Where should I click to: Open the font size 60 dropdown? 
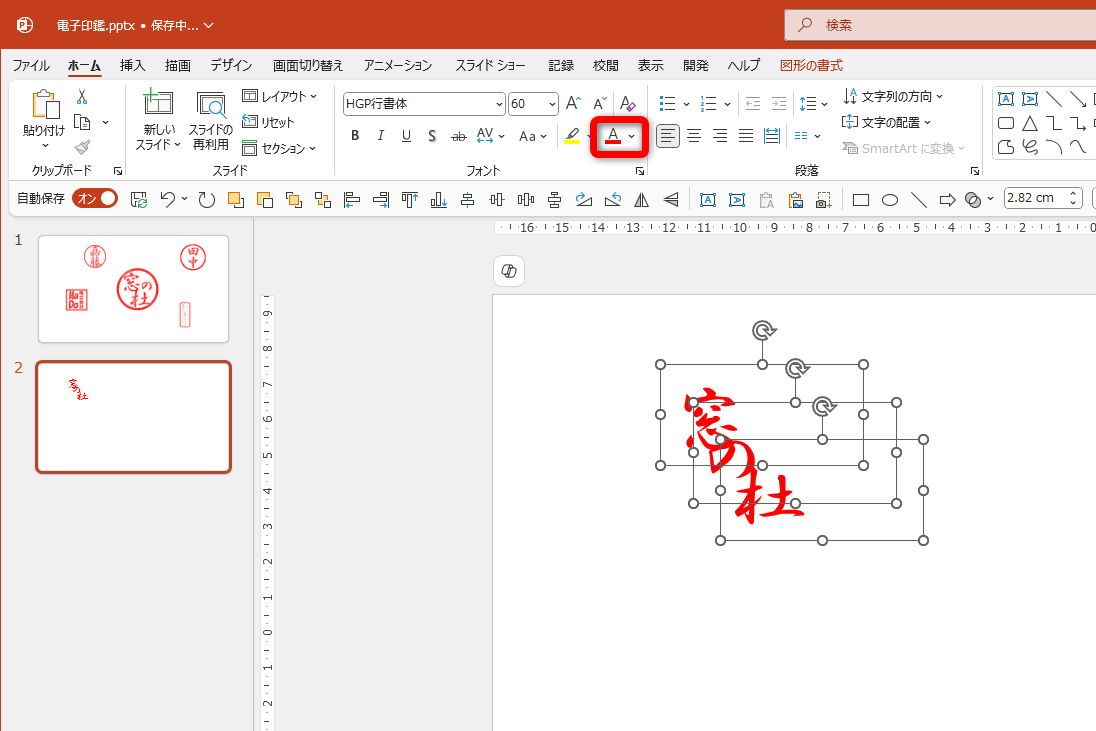point(552,104)
